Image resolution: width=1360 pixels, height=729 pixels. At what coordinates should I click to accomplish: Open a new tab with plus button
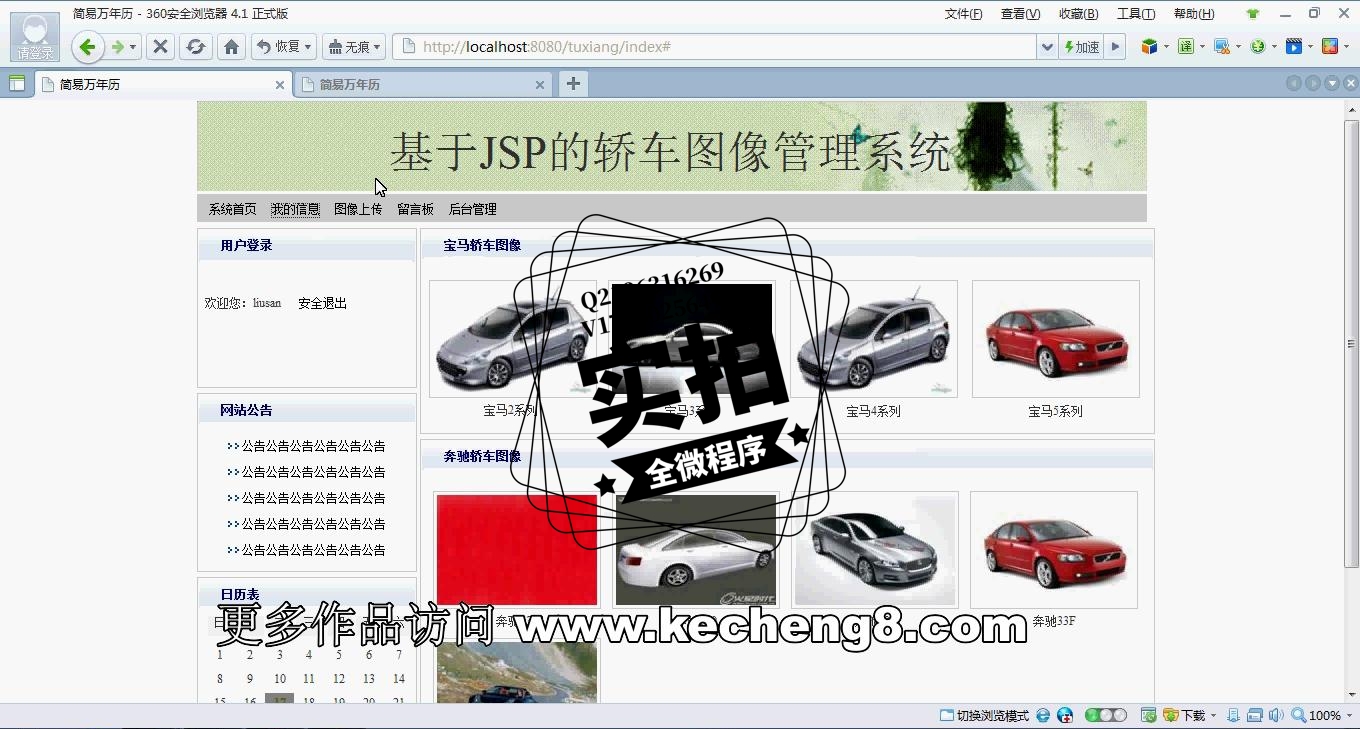tap(573, 84)
